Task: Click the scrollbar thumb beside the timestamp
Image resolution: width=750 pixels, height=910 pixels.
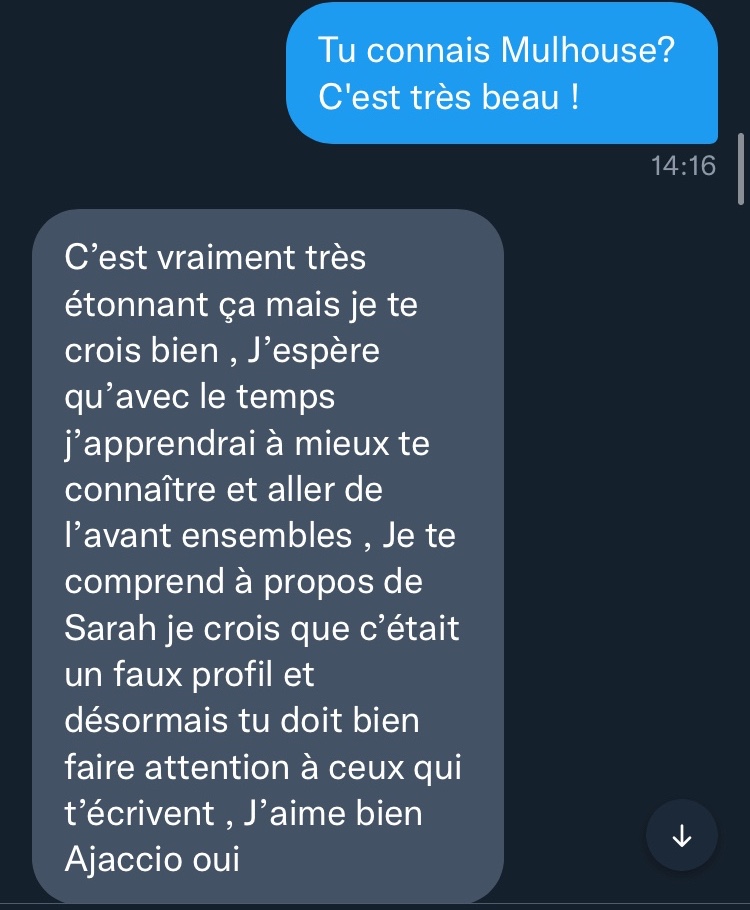Action: coord(741,168)
